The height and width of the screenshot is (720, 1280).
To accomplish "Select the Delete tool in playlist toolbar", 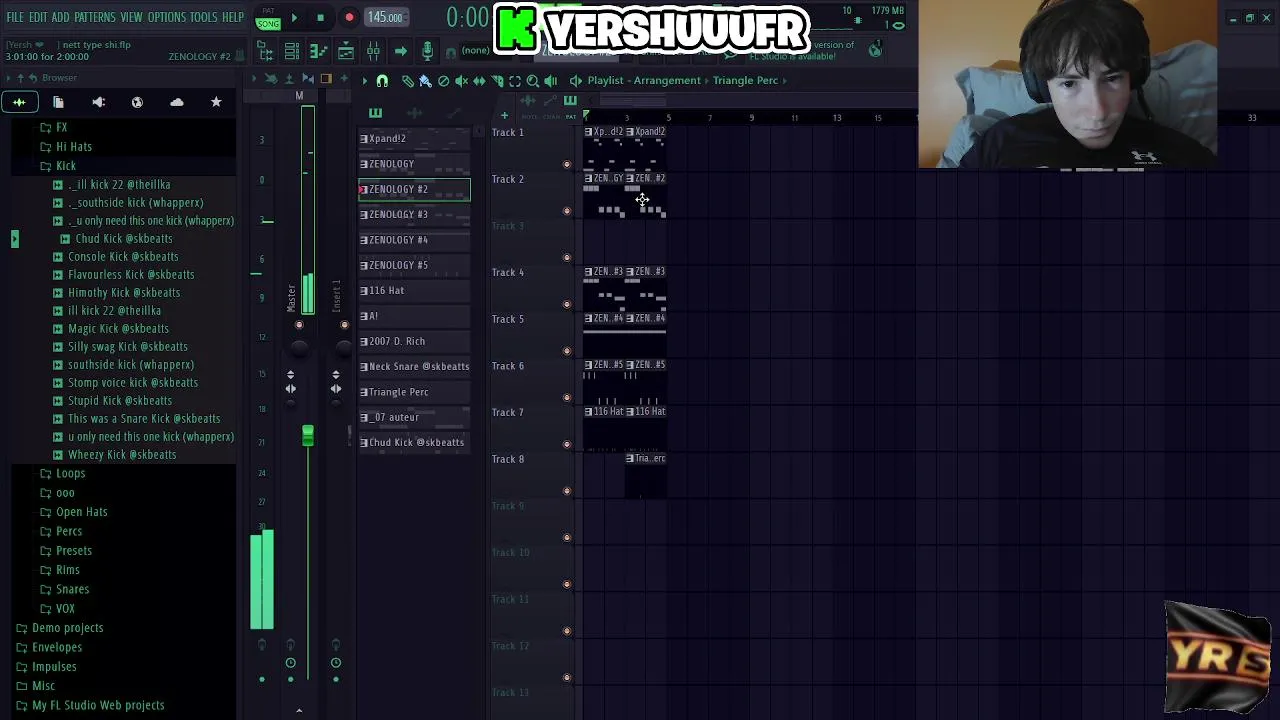I will click(x=443, y=80).
